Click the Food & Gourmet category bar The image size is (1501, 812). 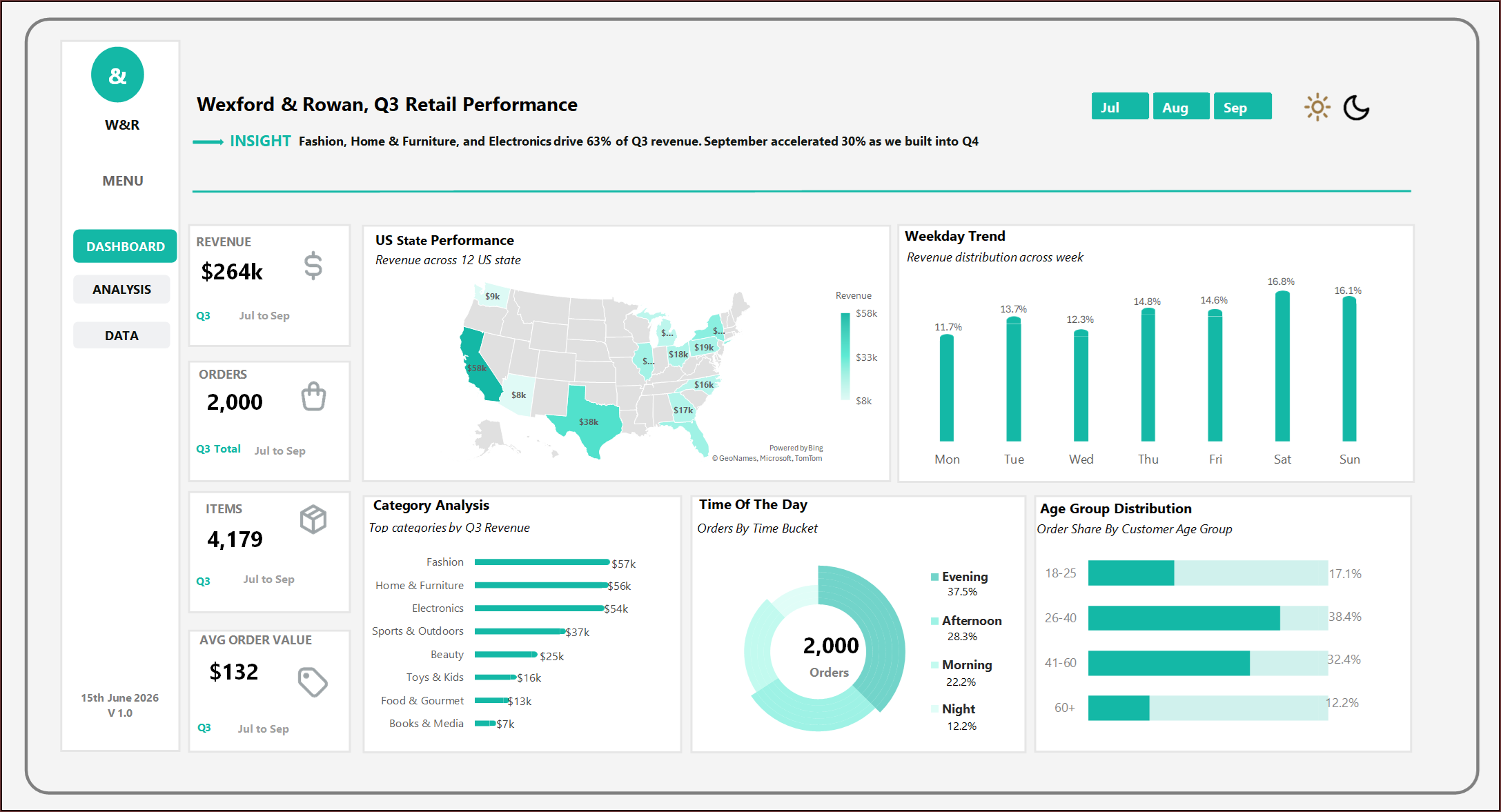click(x=491, y=700)
